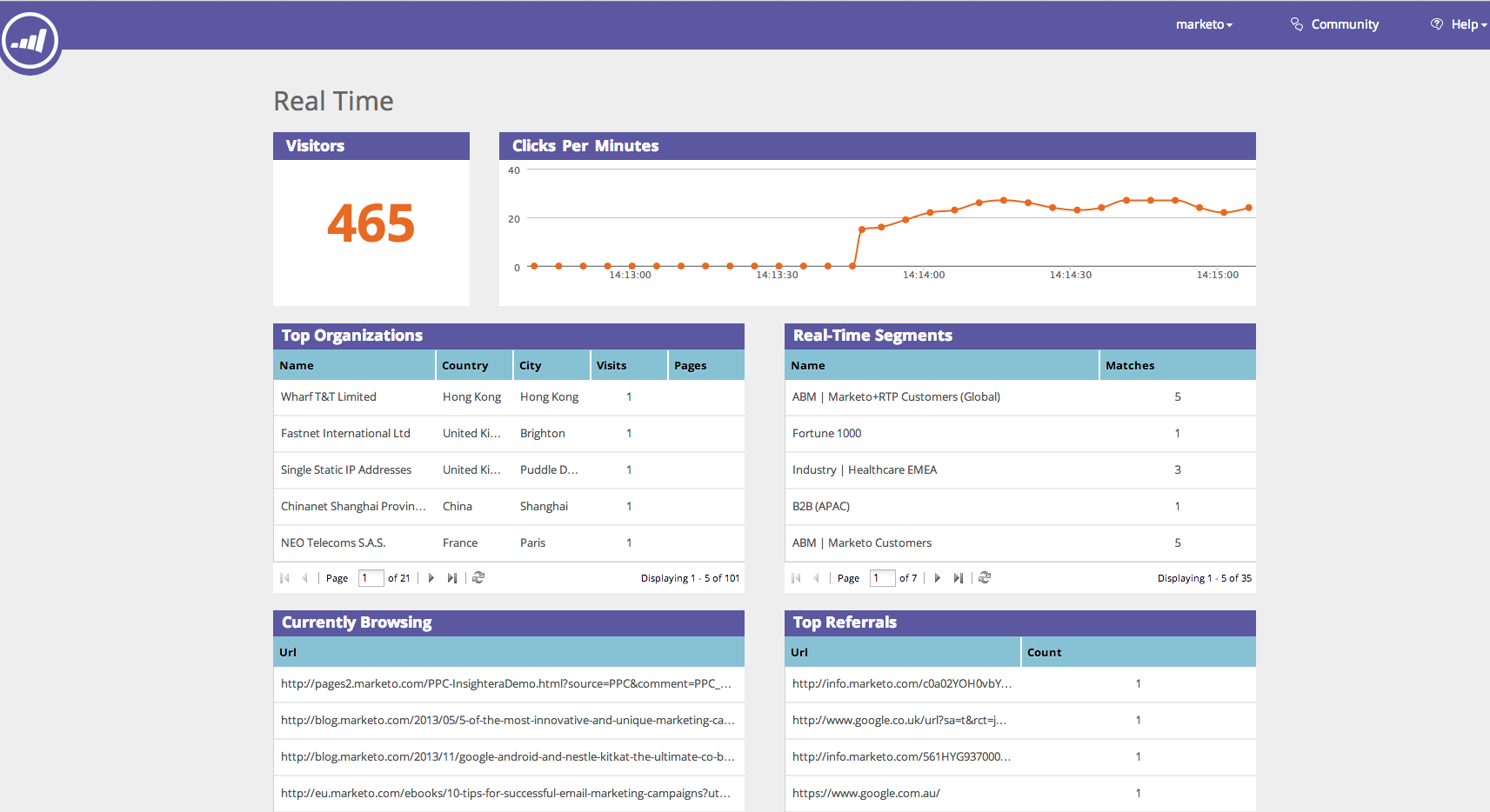Image resolution: width=1490 pixels, height=812 pixels.
Task: Click the info.marketo.com/c0a02YOH0vbY… referral
Action: (902, 684)
